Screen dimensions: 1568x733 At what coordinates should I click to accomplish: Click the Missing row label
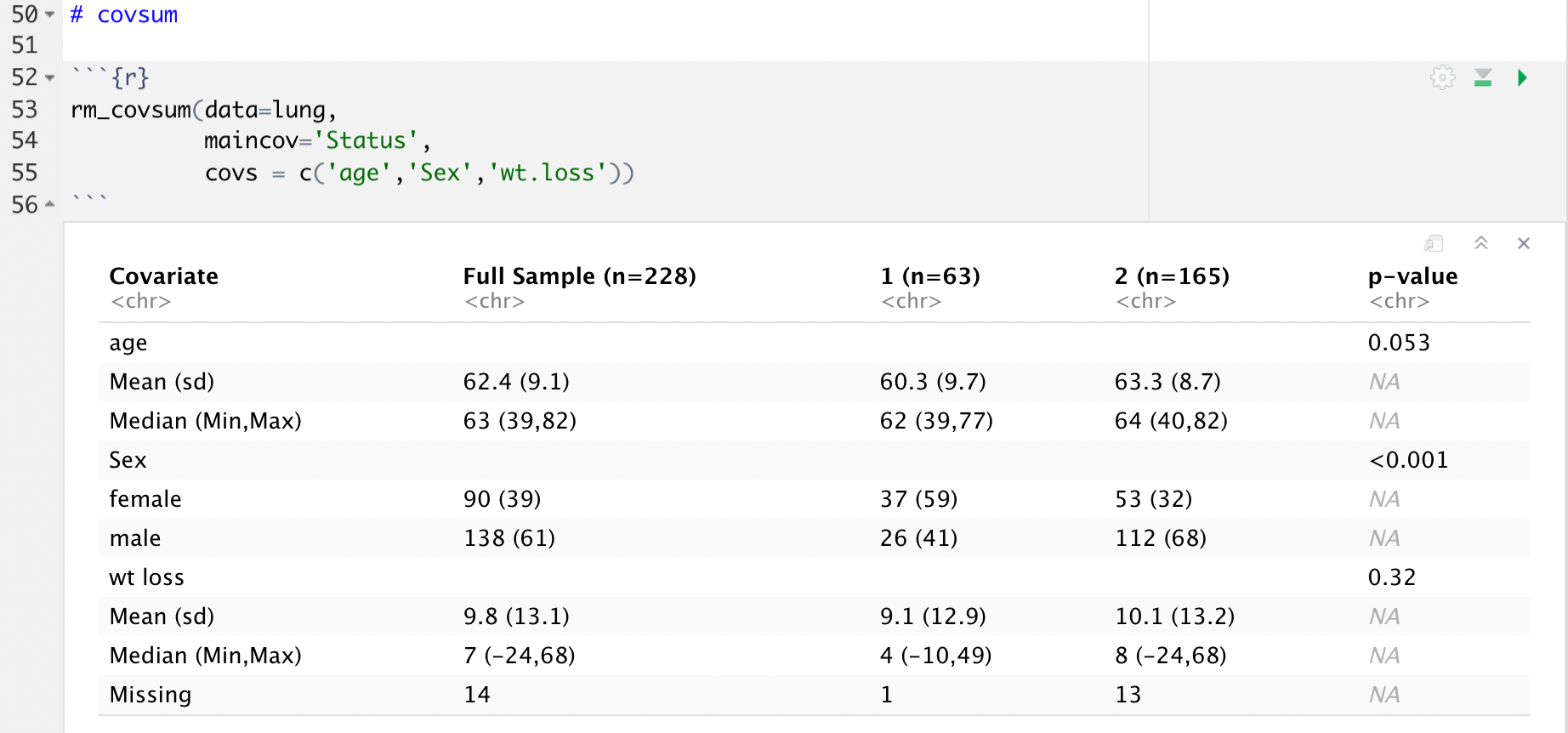pyautogui.click(x=151, y=695)
